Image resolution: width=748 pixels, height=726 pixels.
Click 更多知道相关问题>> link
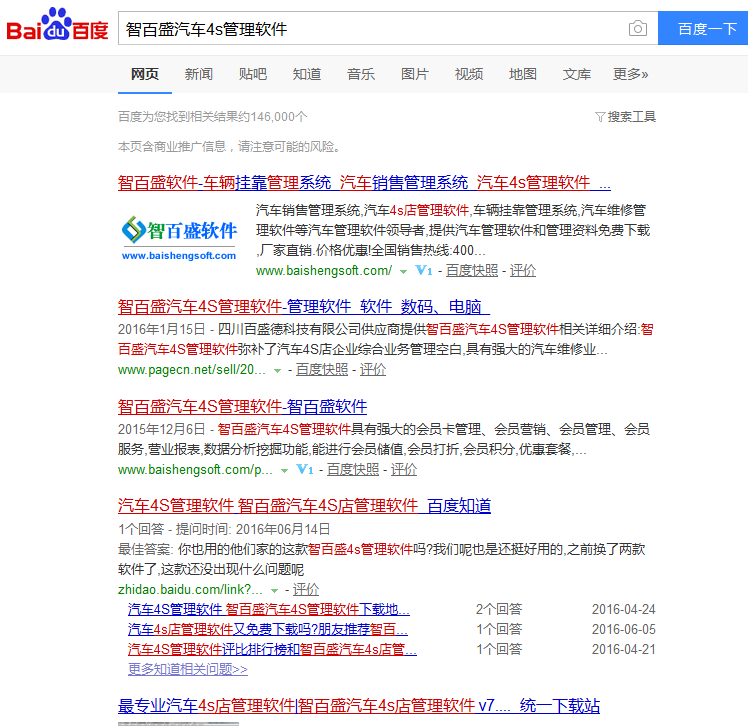click(187, 669)
